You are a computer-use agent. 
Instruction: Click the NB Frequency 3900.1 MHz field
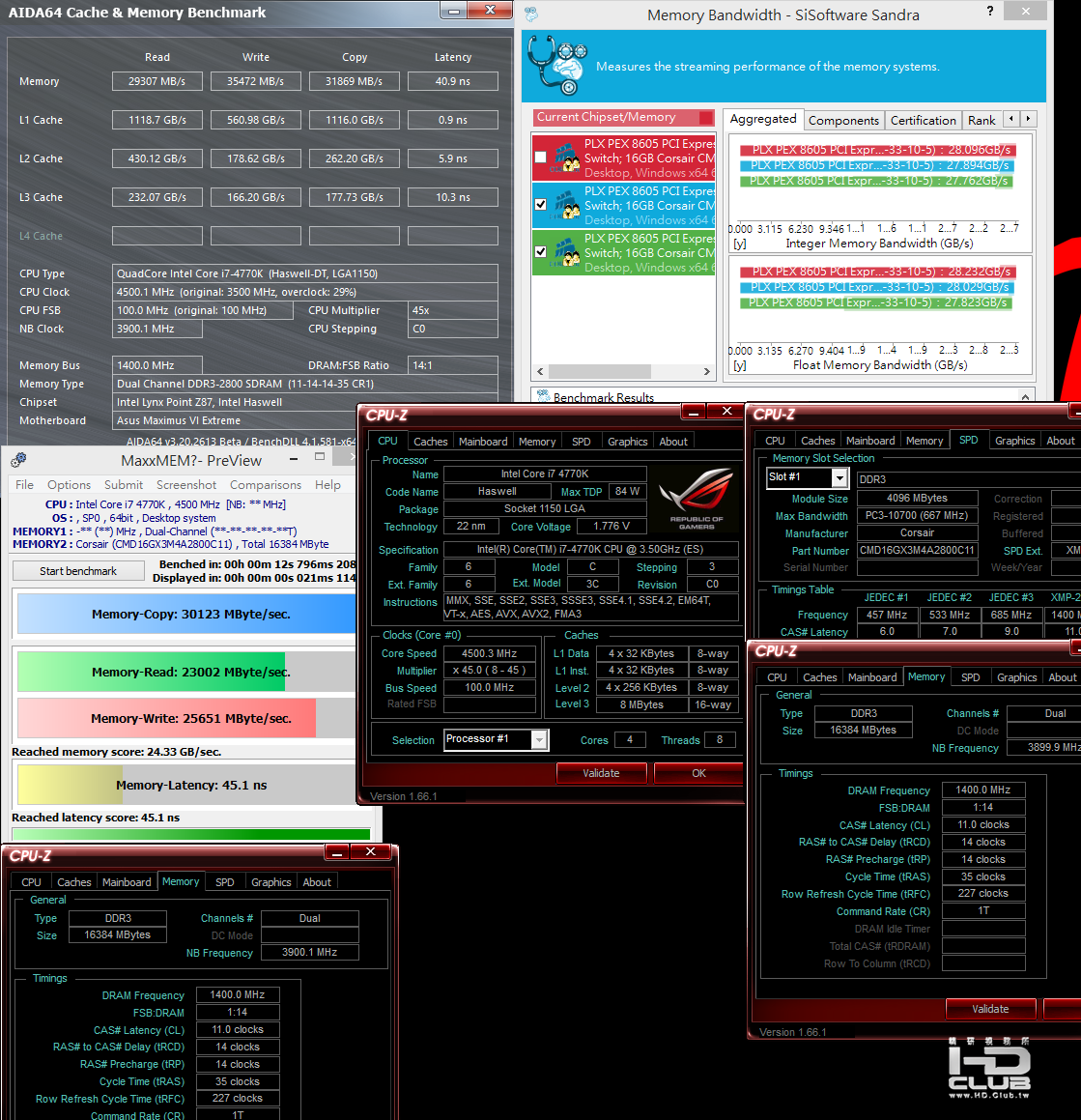[x=309, y=952]
